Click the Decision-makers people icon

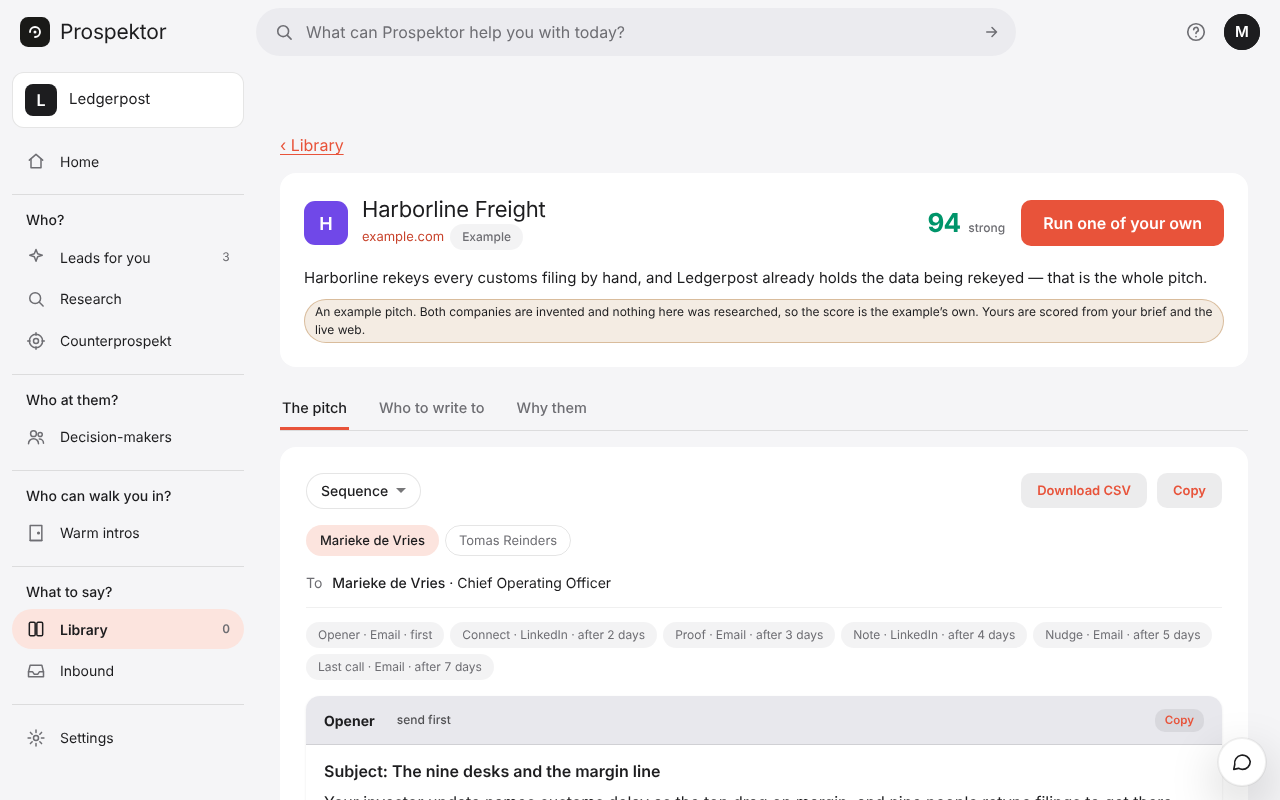click(36, 437)
